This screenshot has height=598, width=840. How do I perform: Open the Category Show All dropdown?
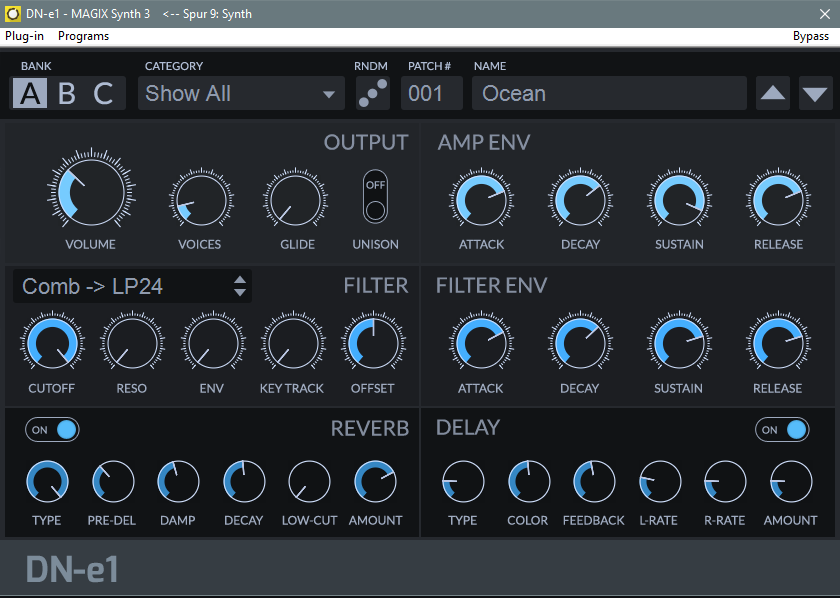pos(241,93)
